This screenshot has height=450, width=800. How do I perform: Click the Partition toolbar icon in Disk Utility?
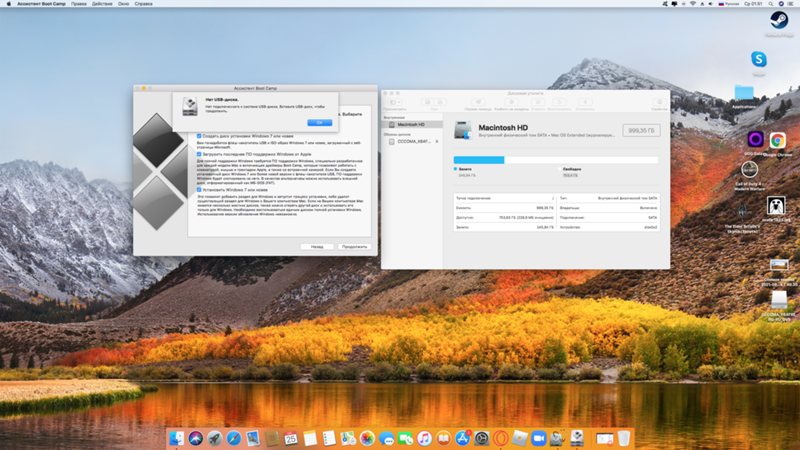tap(511, 102)
